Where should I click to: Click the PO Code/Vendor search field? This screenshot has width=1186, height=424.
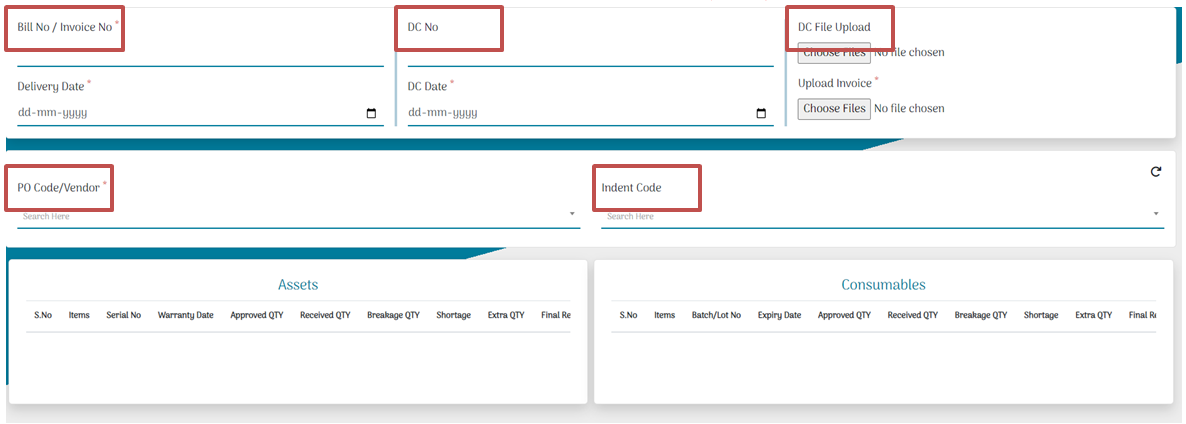290,216
